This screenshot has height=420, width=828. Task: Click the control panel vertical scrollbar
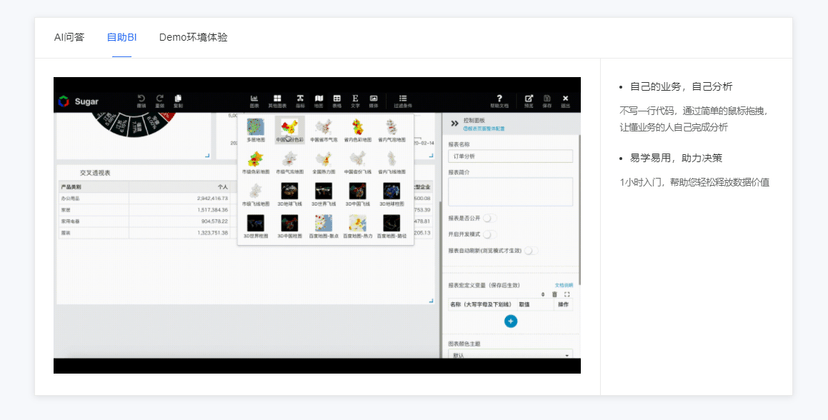point(579,210)
